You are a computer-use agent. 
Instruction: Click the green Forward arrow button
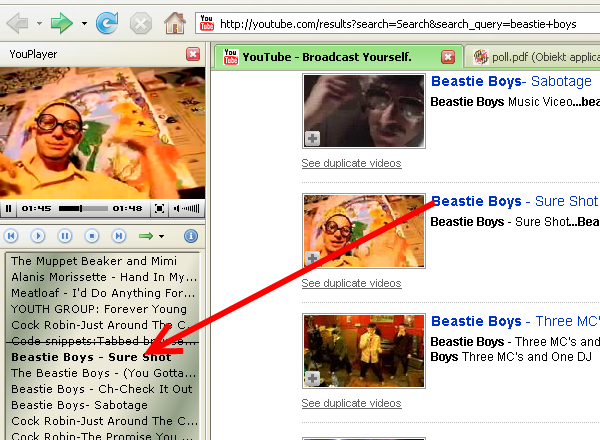tap(62, 21)
